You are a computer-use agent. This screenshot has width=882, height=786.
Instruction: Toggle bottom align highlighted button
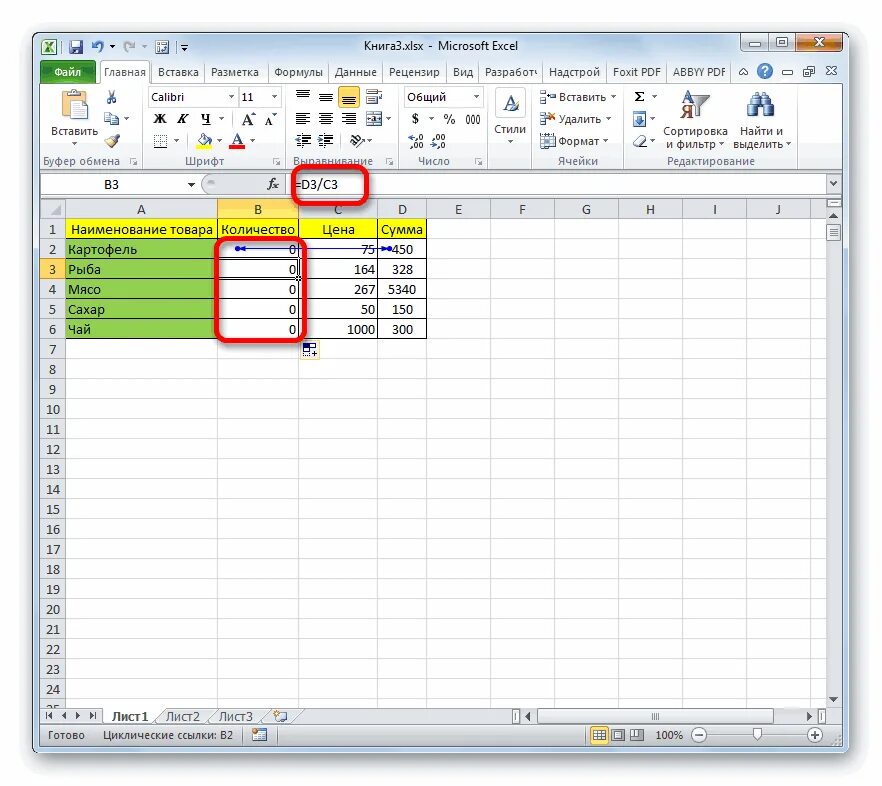349,97
